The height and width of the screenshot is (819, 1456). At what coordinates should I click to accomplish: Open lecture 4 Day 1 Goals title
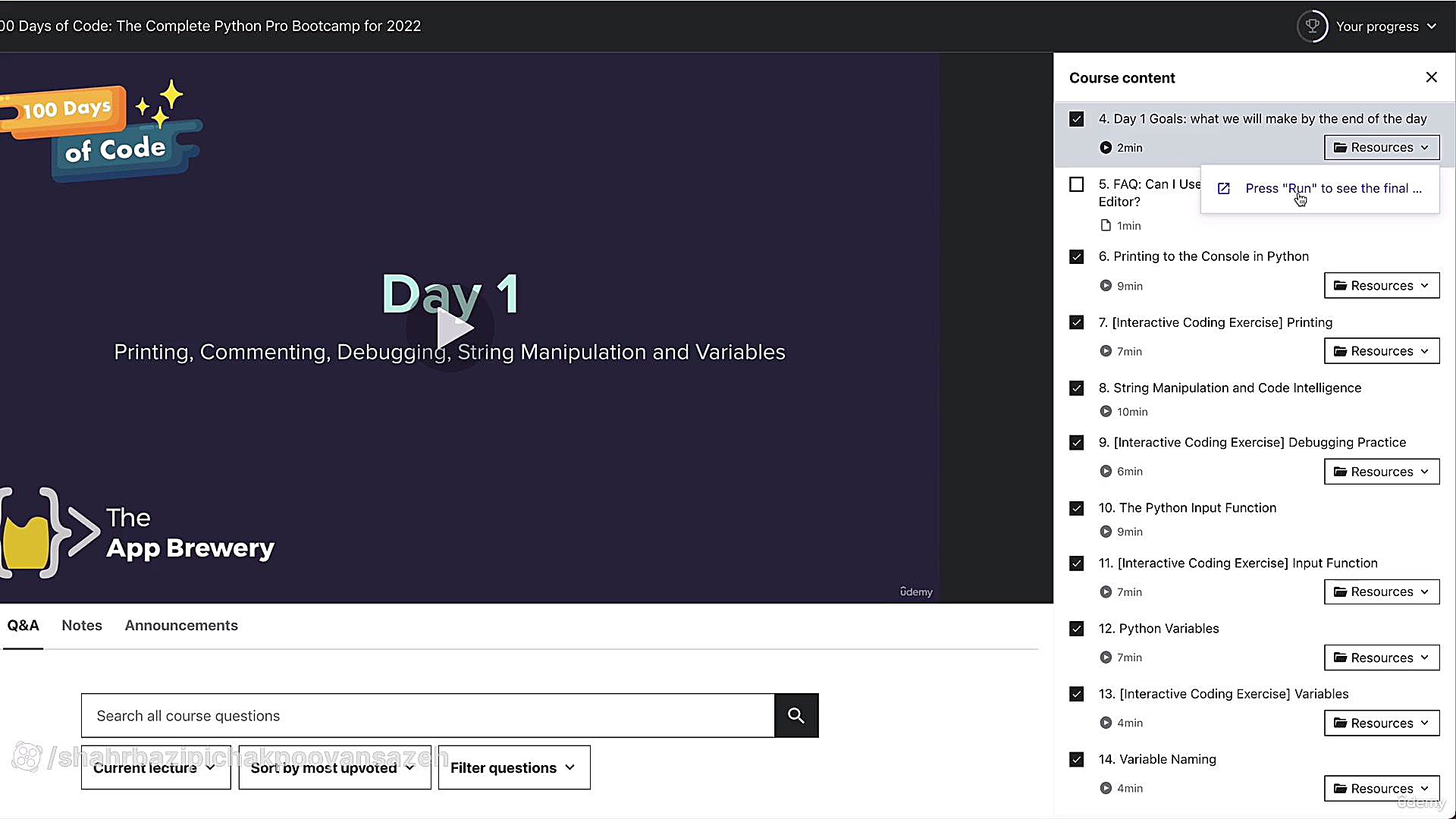click(1263, 119)
